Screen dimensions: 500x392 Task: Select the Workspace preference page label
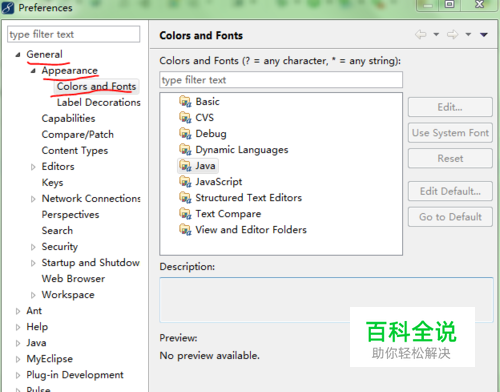click(x=68, y=295)
